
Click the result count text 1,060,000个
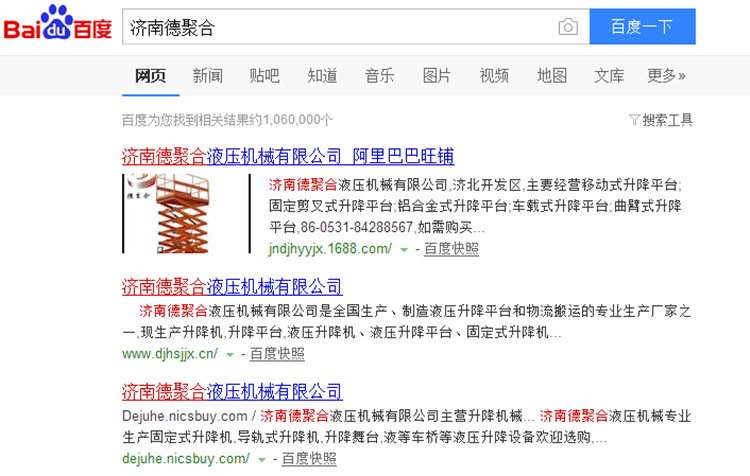[298, 120]
